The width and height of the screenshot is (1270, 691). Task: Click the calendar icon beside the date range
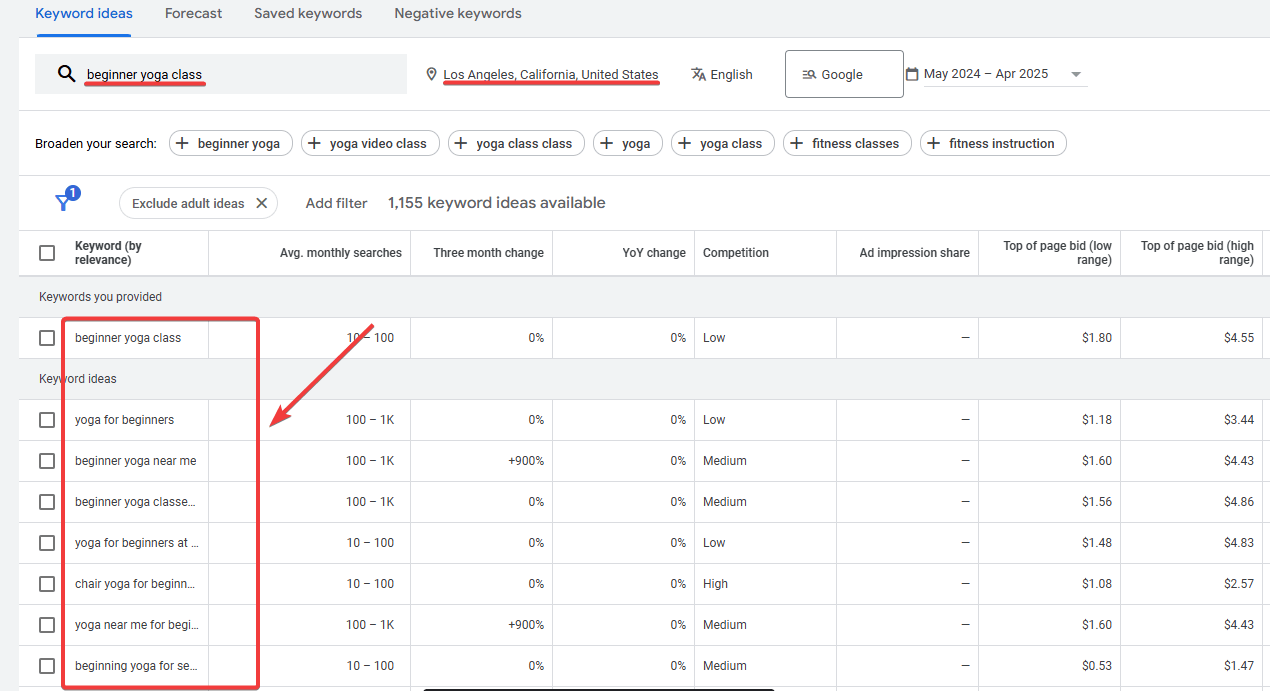click(912, 73)
